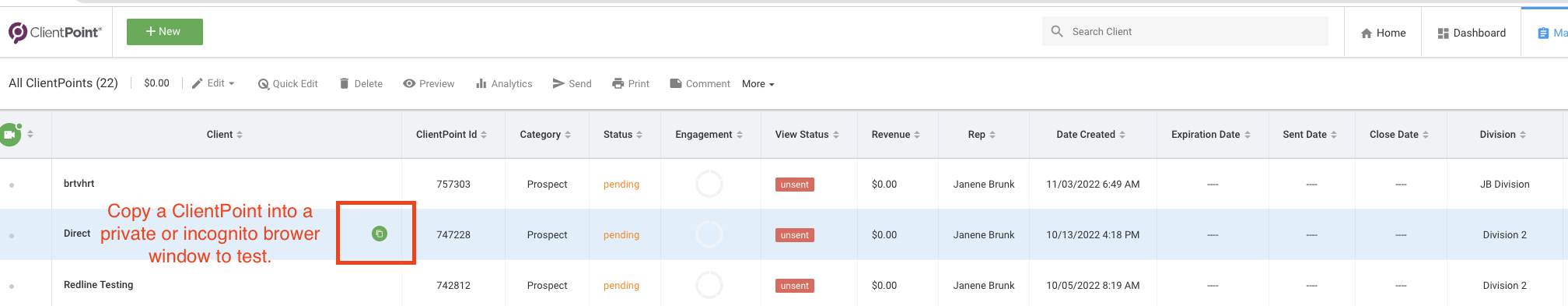Click the trash can icon

(344, 83)
